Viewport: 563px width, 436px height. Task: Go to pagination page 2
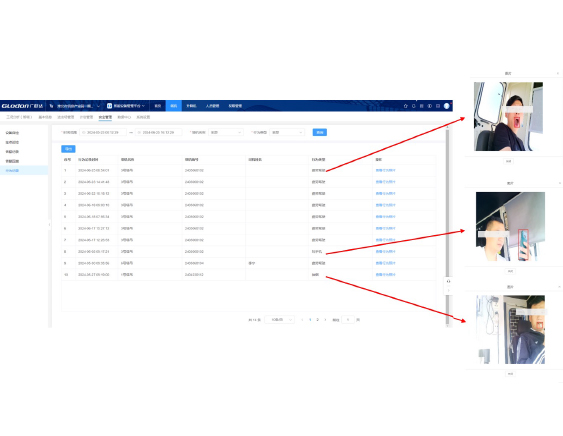click(317, 320)
